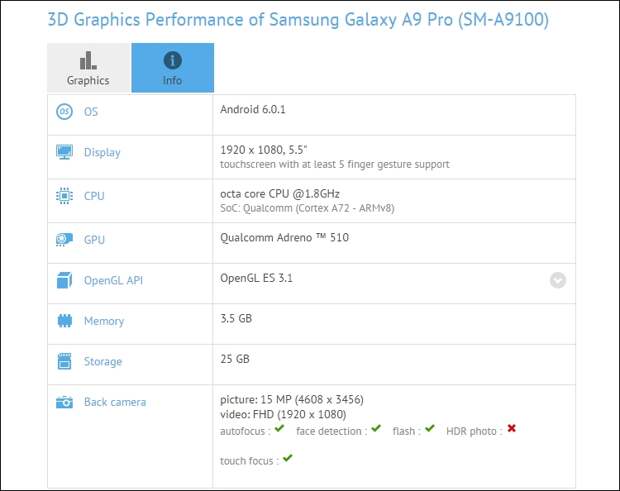Viewport: 620px width, 491px height.
Task: Click the CPU chip icon
Action: click(64, 196)
